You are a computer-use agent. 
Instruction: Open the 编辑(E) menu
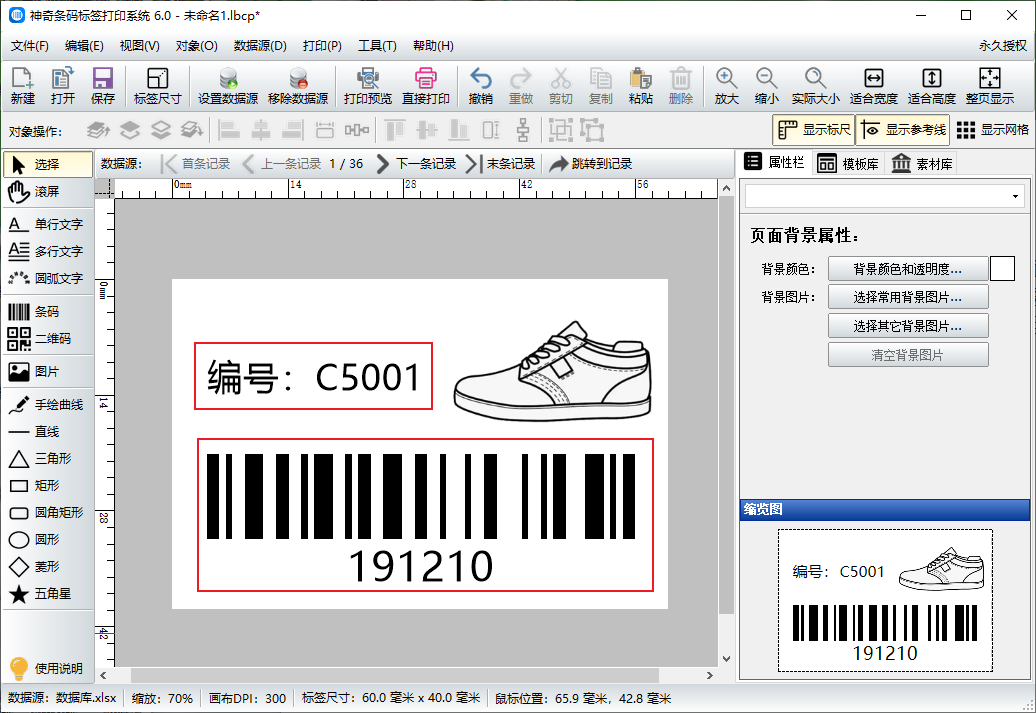84,46
